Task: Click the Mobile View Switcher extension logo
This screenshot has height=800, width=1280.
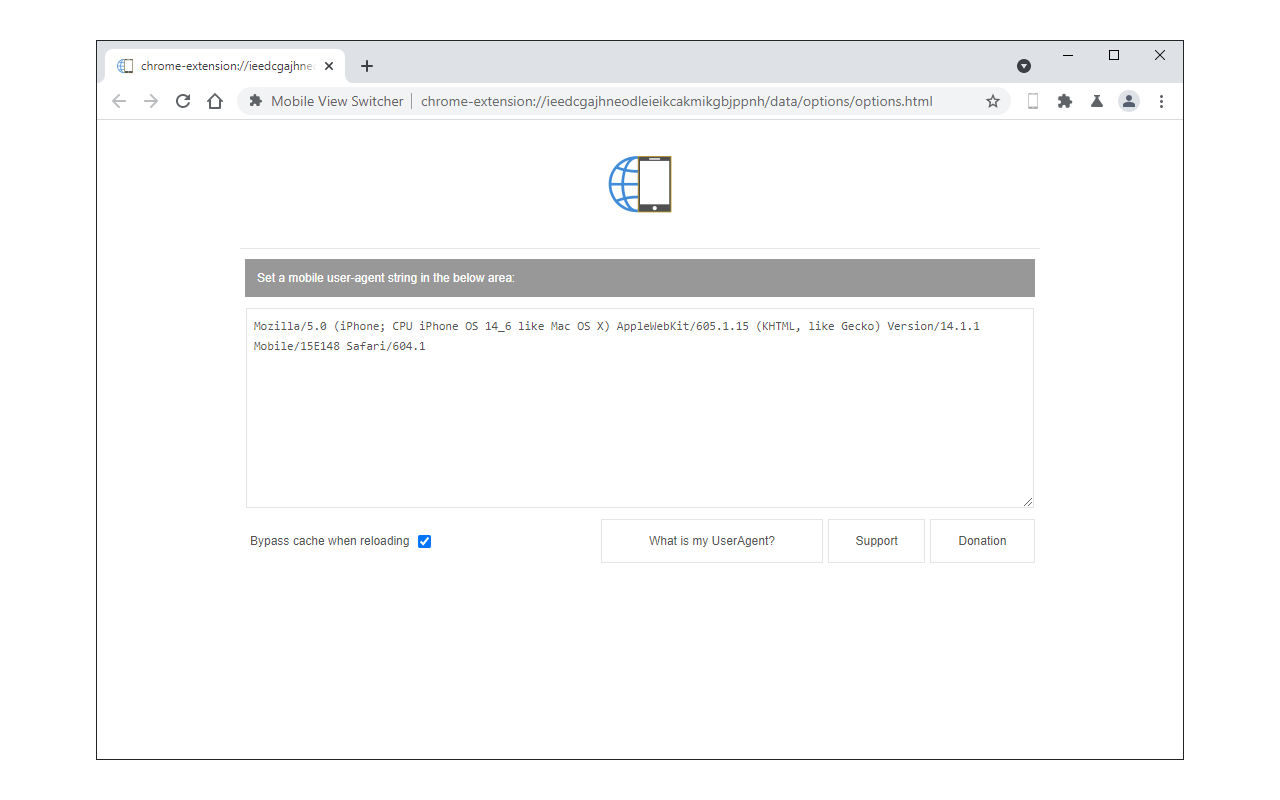Action: point(640,184)
